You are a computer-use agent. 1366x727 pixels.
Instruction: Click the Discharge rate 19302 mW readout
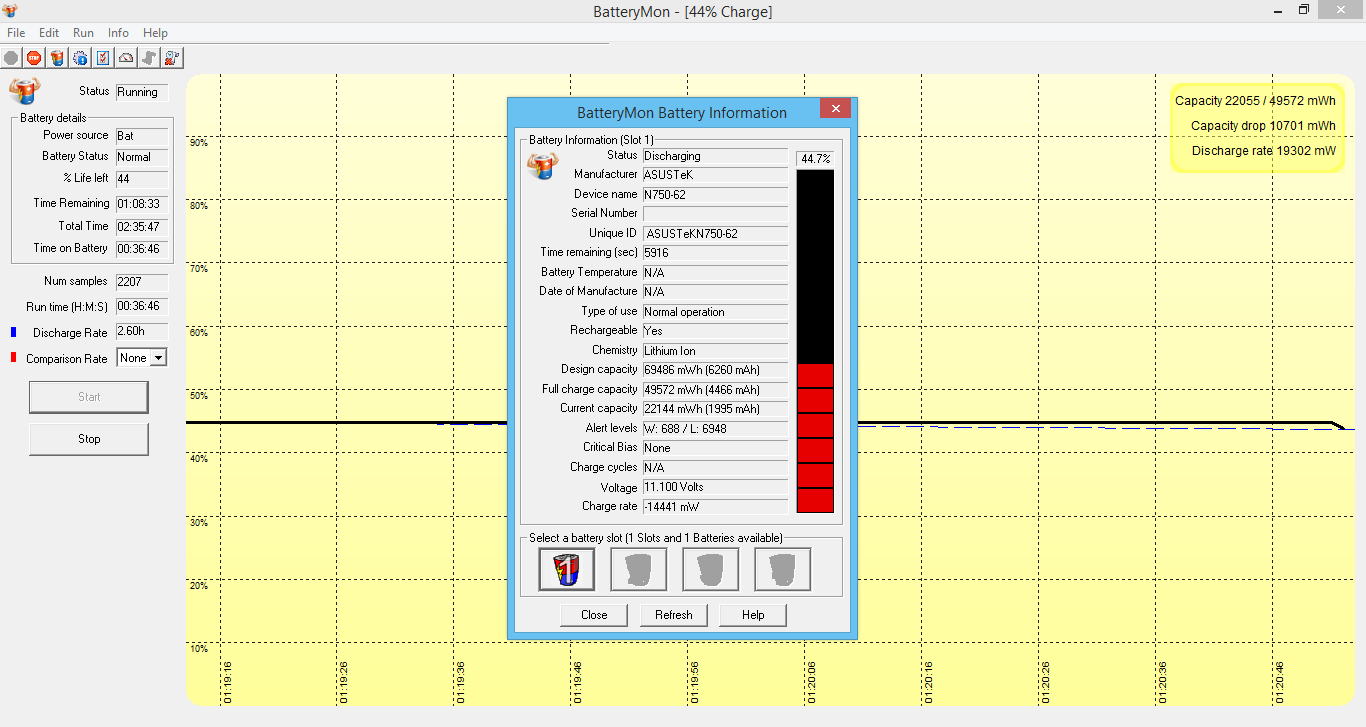[1263, 151]
